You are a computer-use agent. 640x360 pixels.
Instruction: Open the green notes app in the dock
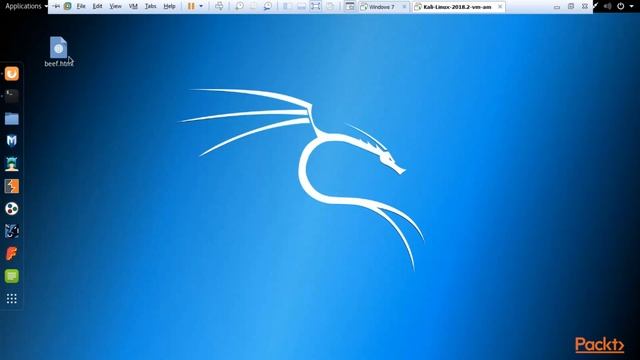coord(12,276)
